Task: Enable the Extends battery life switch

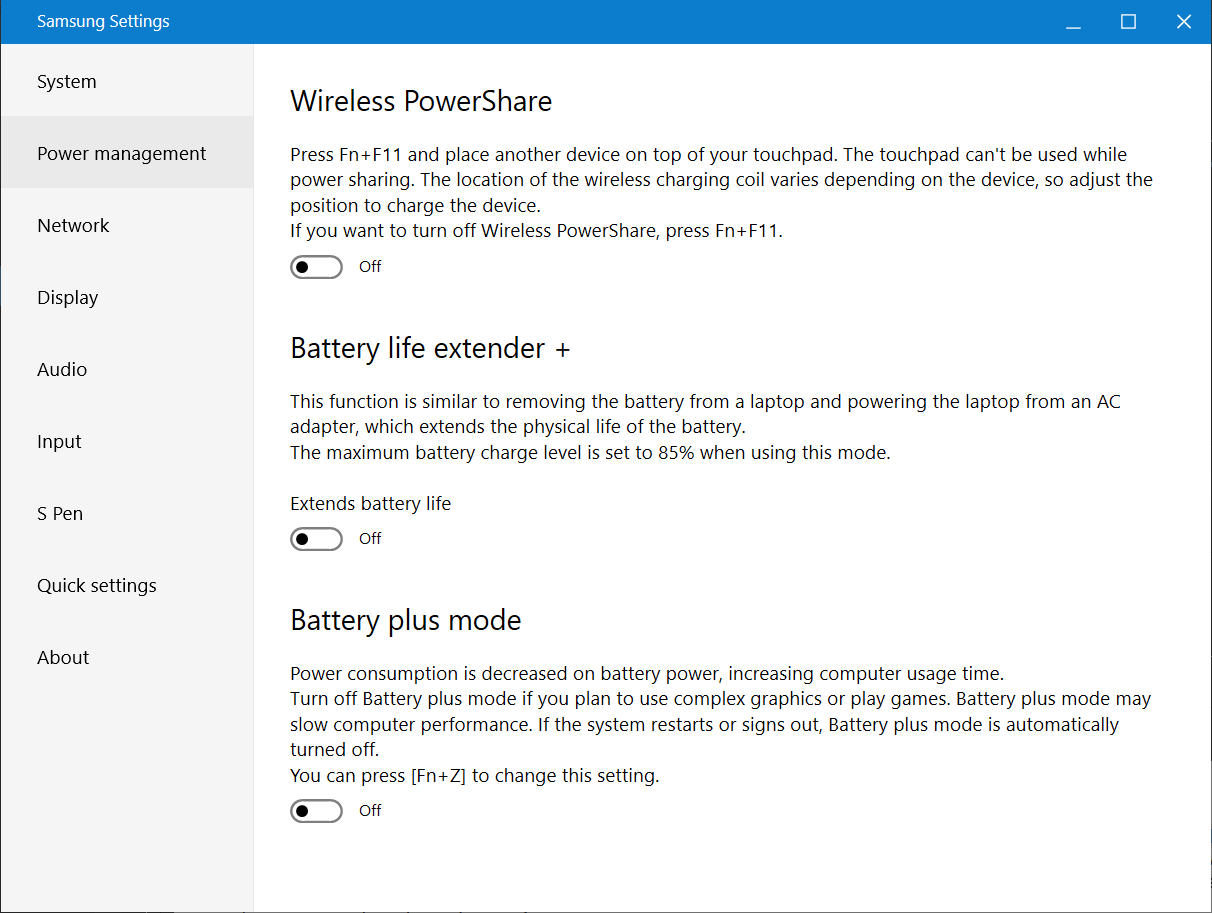Action: [316, 539]
